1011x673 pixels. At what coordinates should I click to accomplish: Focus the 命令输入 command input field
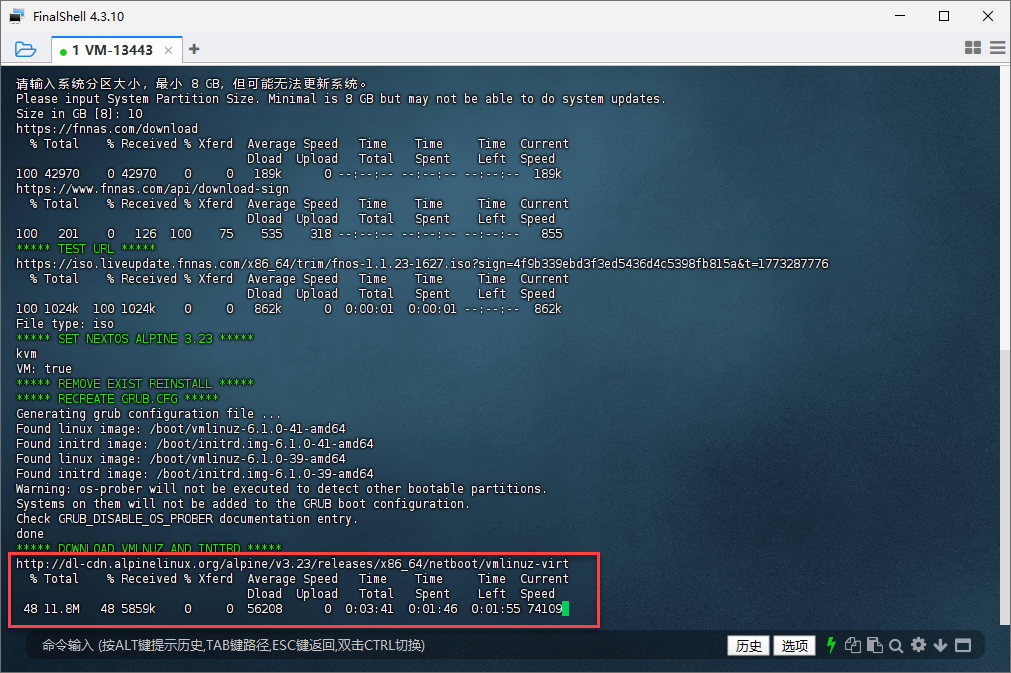pos(380,645)
